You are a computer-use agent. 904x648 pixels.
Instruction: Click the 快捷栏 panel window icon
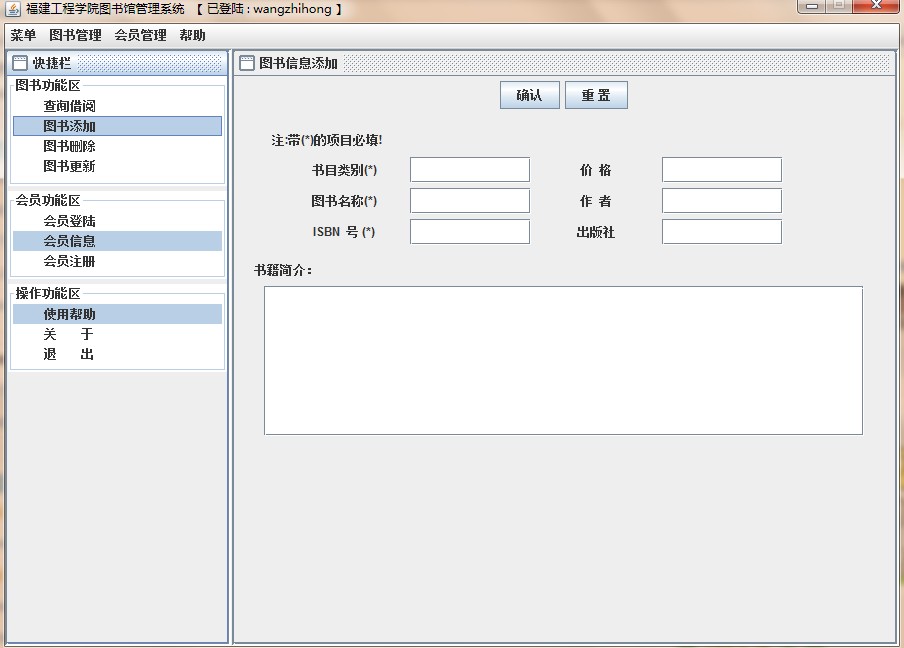click(x=20, y=63)
